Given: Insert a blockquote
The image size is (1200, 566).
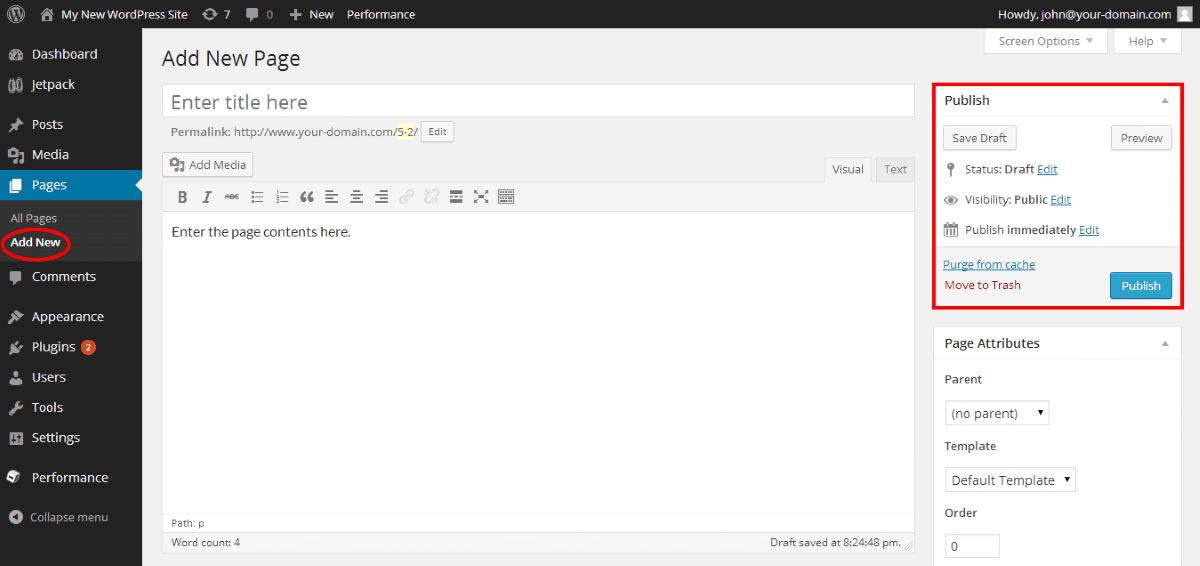Looking at the screenshot, I should tap(307, 197).
